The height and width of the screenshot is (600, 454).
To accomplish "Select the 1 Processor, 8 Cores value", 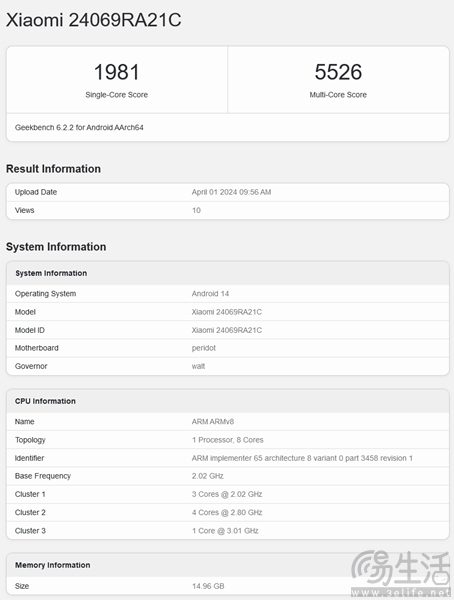I will [x=228, y=440].
